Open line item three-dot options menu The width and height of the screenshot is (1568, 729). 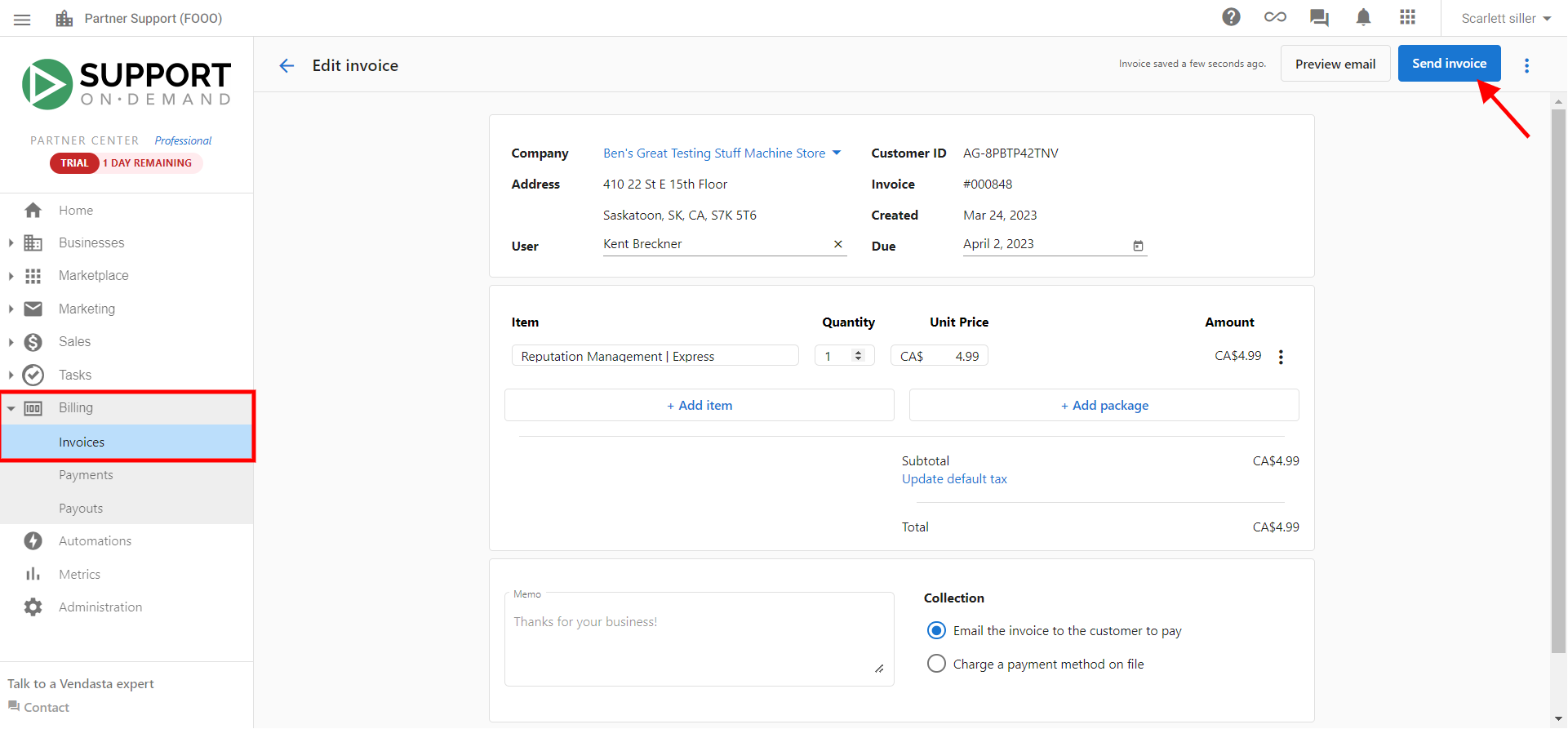click(x=1281, y=357)
